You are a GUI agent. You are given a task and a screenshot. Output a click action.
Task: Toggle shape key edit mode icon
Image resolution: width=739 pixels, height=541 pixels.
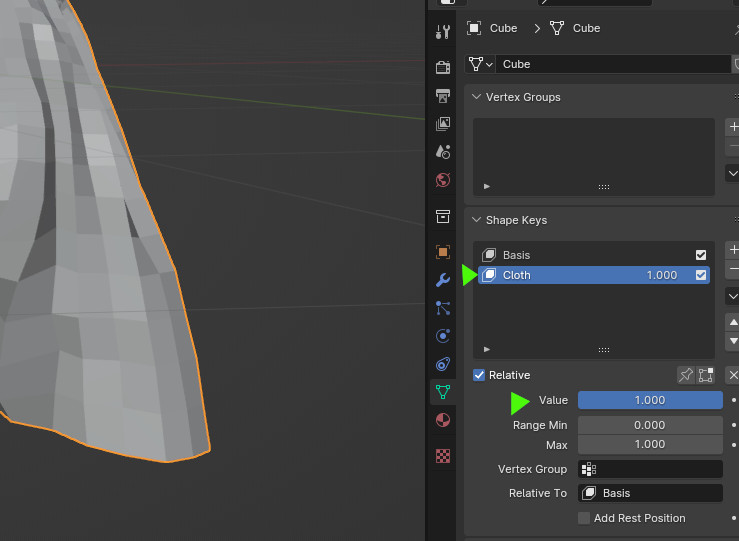click(706, 375)
